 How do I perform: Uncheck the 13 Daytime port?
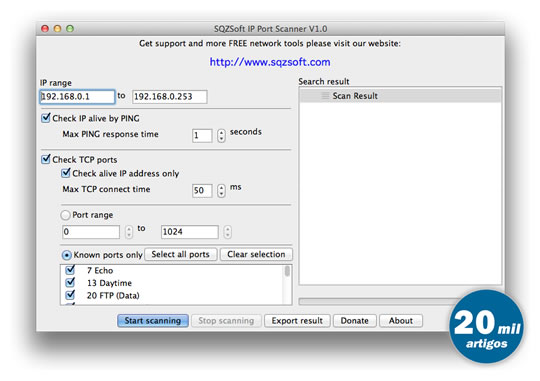[70, 283]
